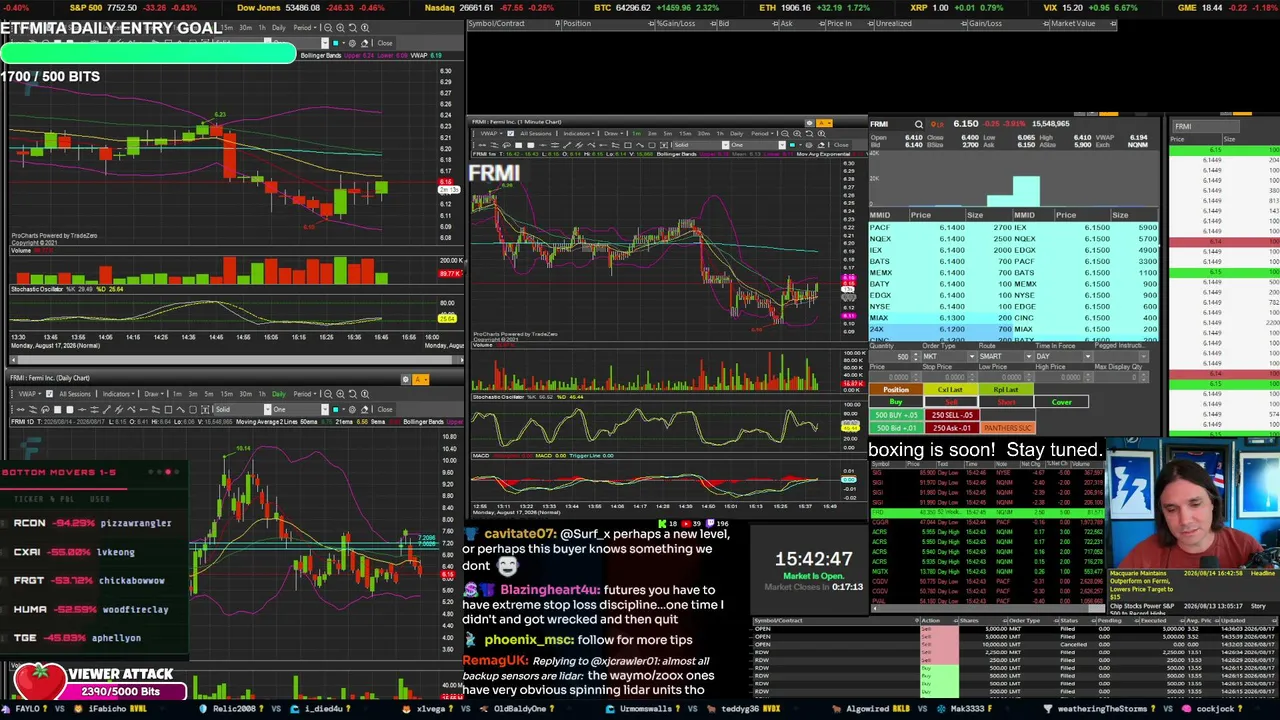
Task: Select the Daily interval on 1 Minute Chart
Action: click(738, 134)
